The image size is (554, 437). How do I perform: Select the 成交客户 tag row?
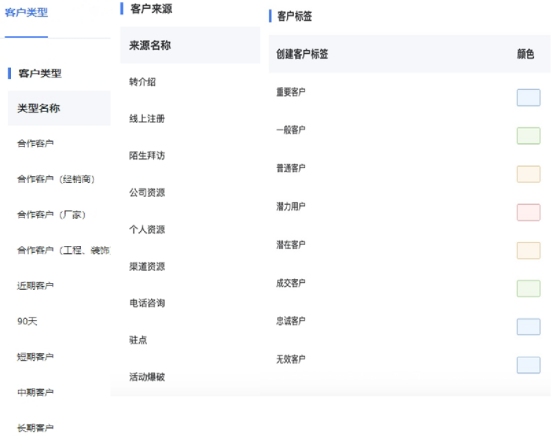(x=409, y=283)
